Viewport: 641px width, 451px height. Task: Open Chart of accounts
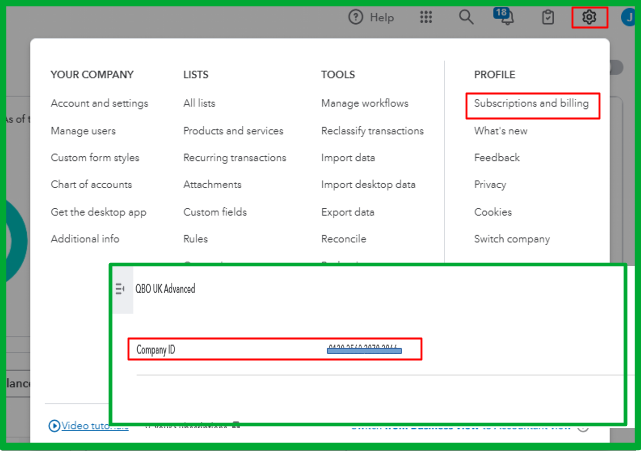(x=91, y=184)
